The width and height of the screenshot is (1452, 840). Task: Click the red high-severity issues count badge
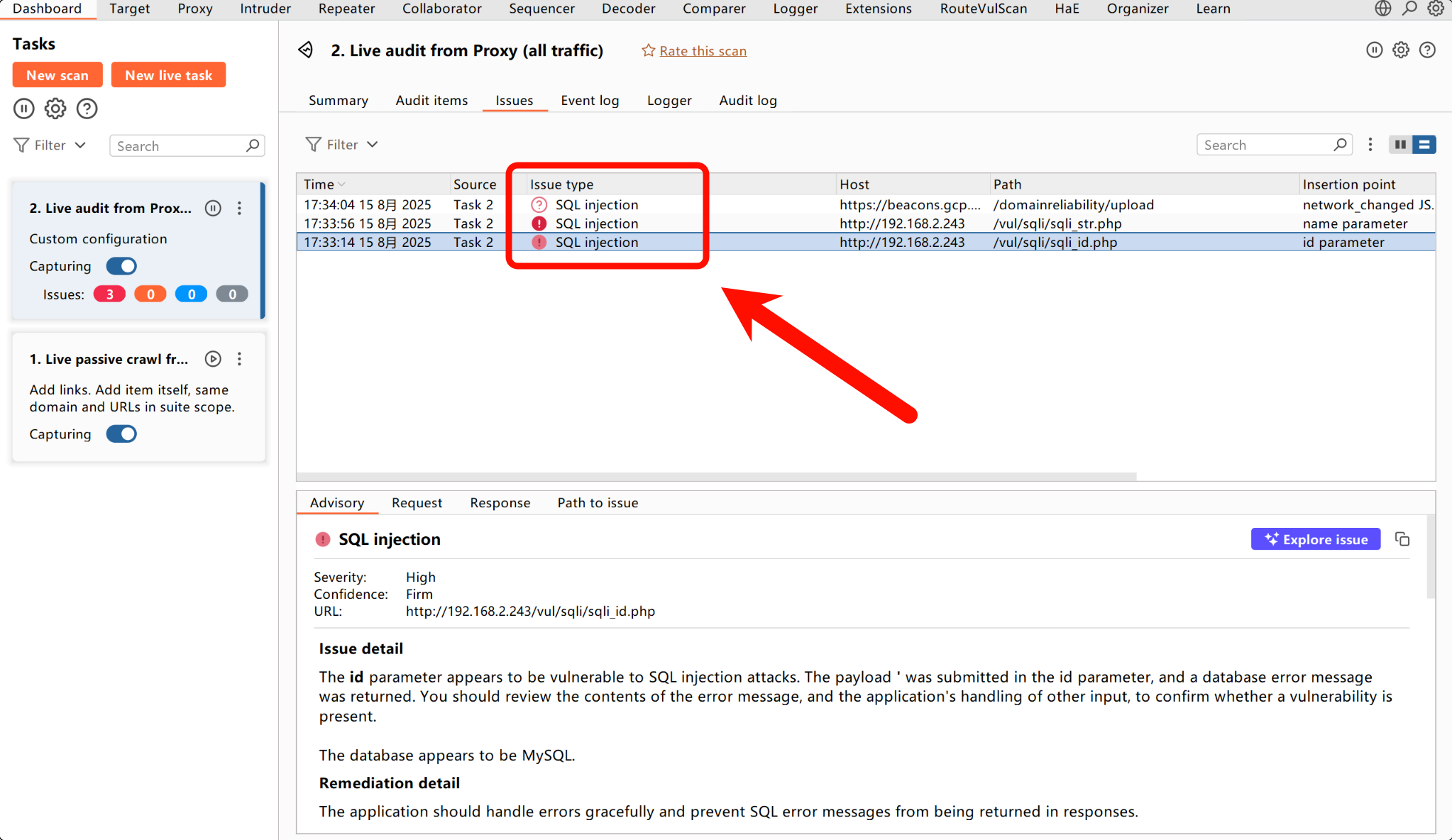tap(109, 294)
